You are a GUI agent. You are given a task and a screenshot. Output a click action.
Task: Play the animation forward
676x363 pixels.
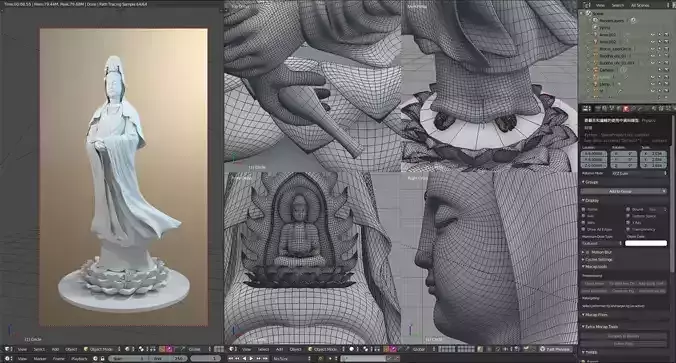(x=251, y=359)
